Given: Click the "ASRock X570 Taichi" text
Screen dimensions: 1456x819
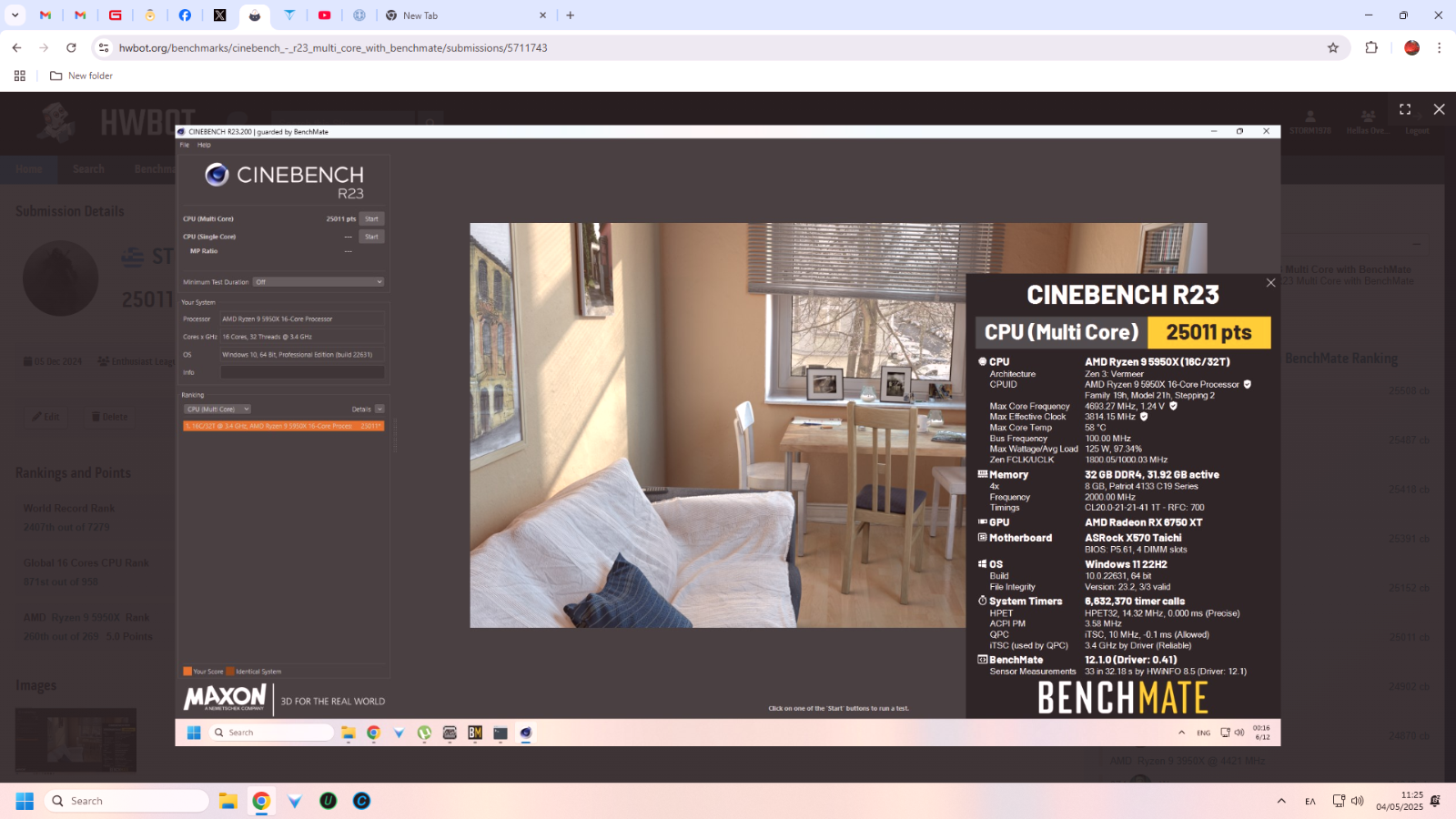Looking at the screenshot, I should point(1133,538).
